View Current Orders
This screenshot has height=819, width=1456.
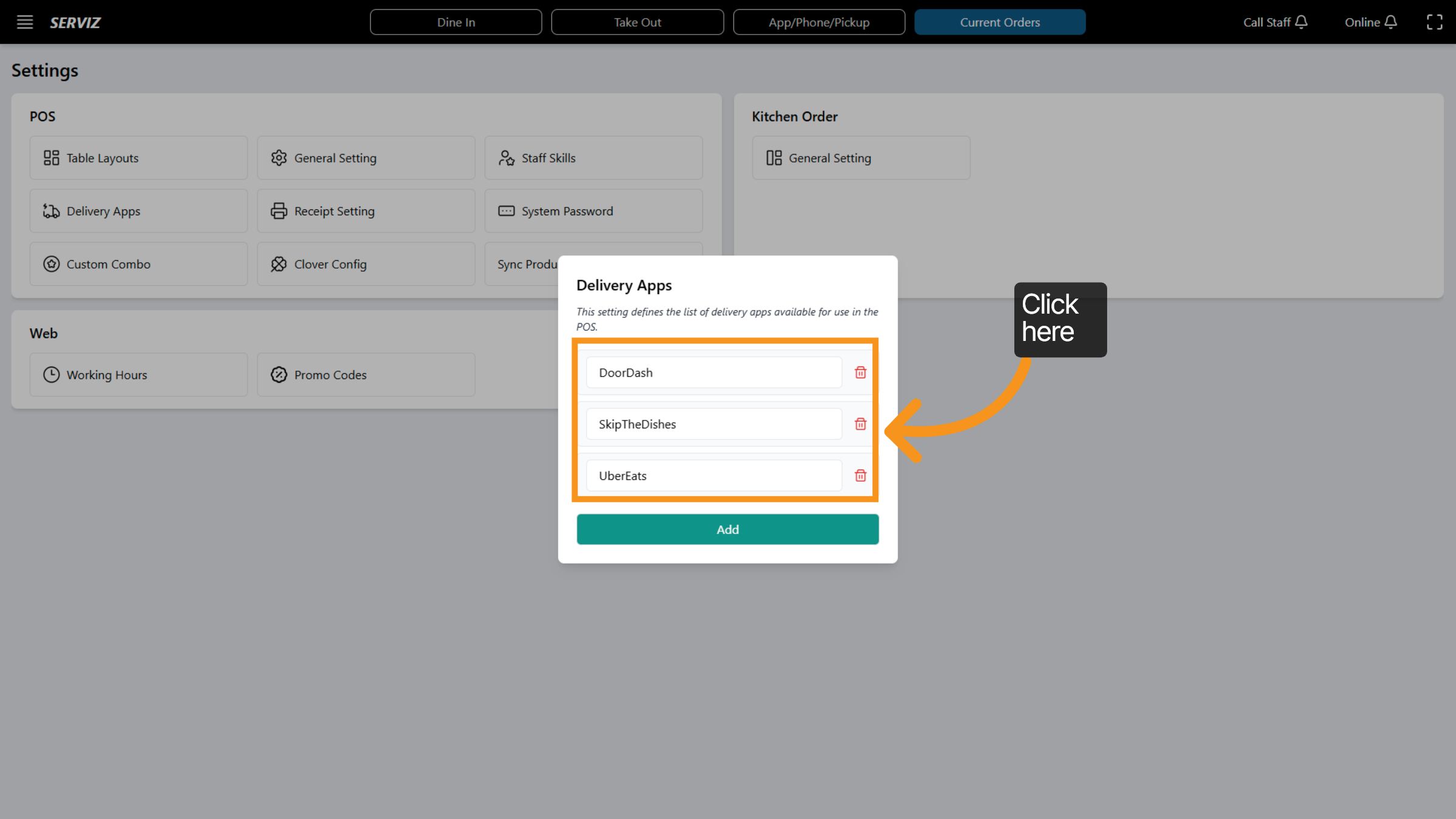(1000, 22)
